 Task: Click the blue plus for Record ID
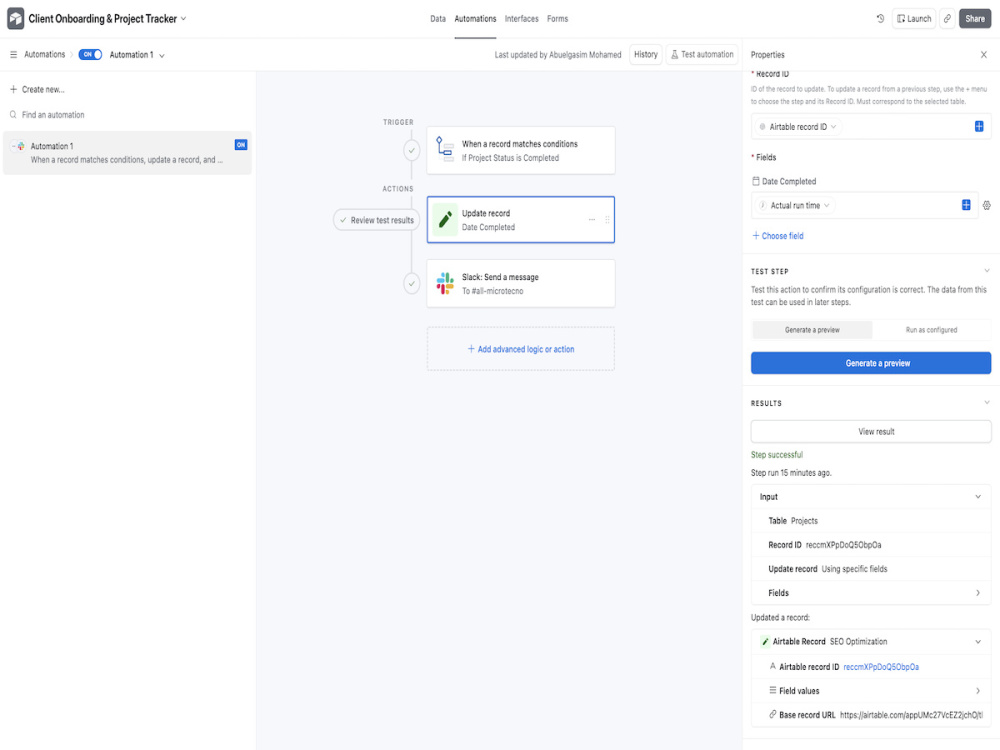(979, 126)
